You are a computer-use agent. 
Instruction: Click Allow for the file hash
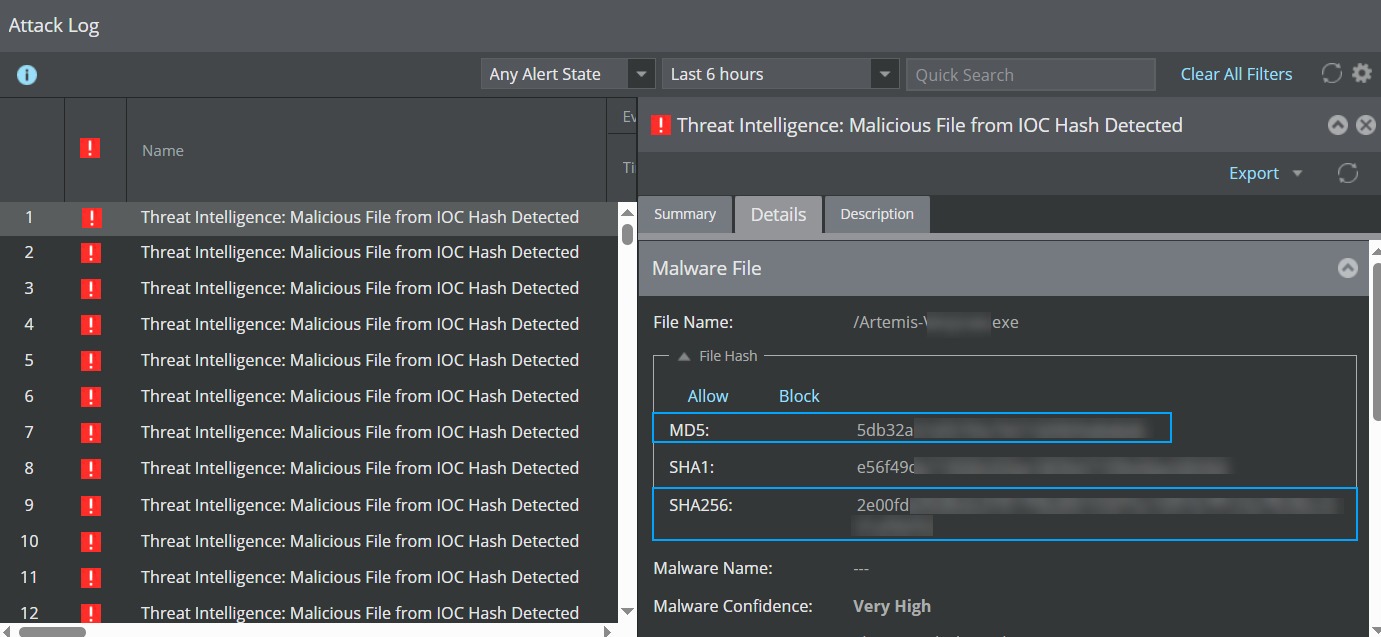point(708,396)
